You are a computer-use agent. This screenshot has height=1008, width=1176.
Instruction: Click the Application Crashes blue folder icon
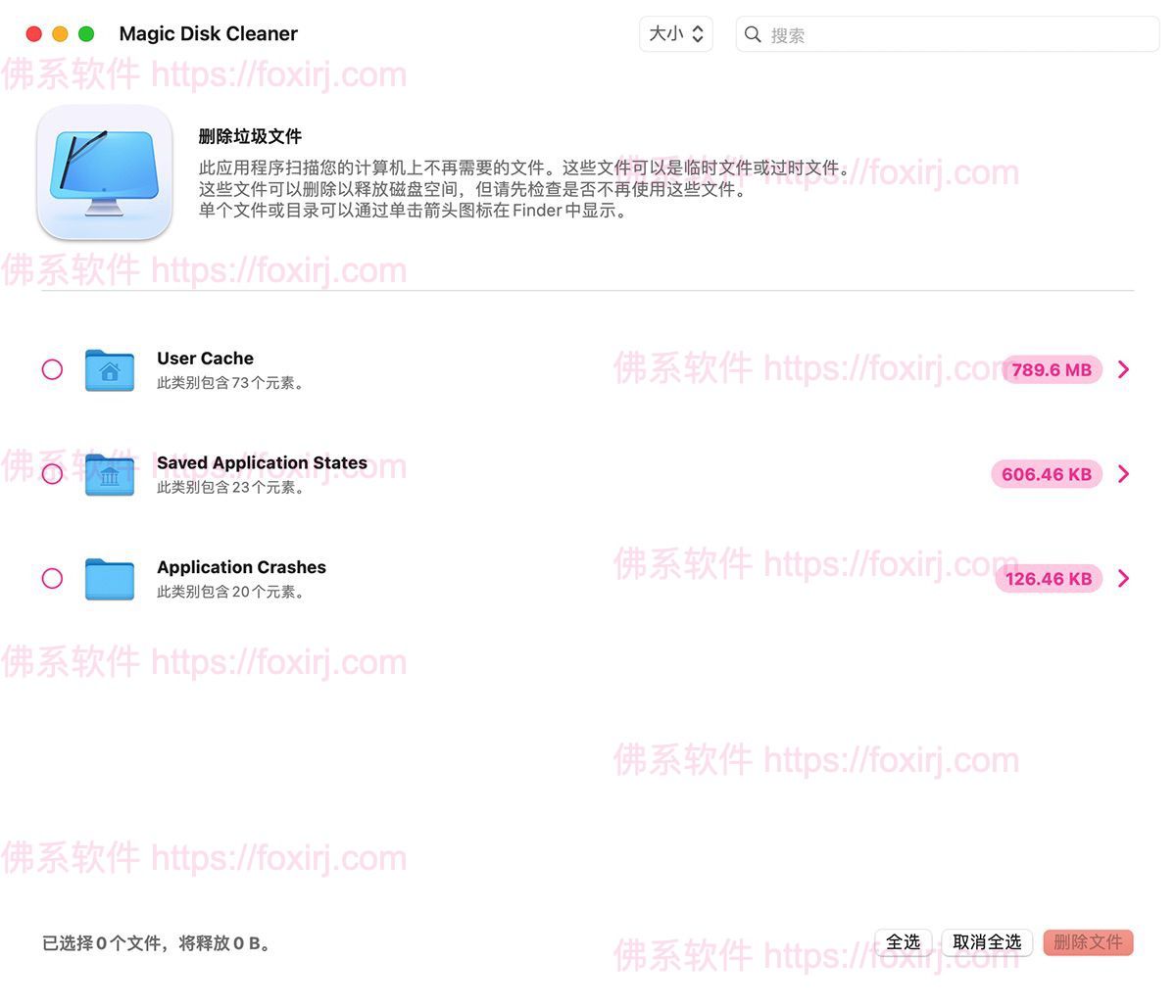109,578
